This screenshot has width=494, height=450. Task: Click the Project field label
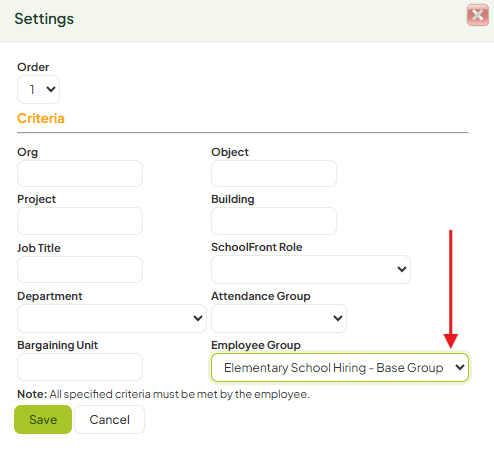(x=37, y=199)
